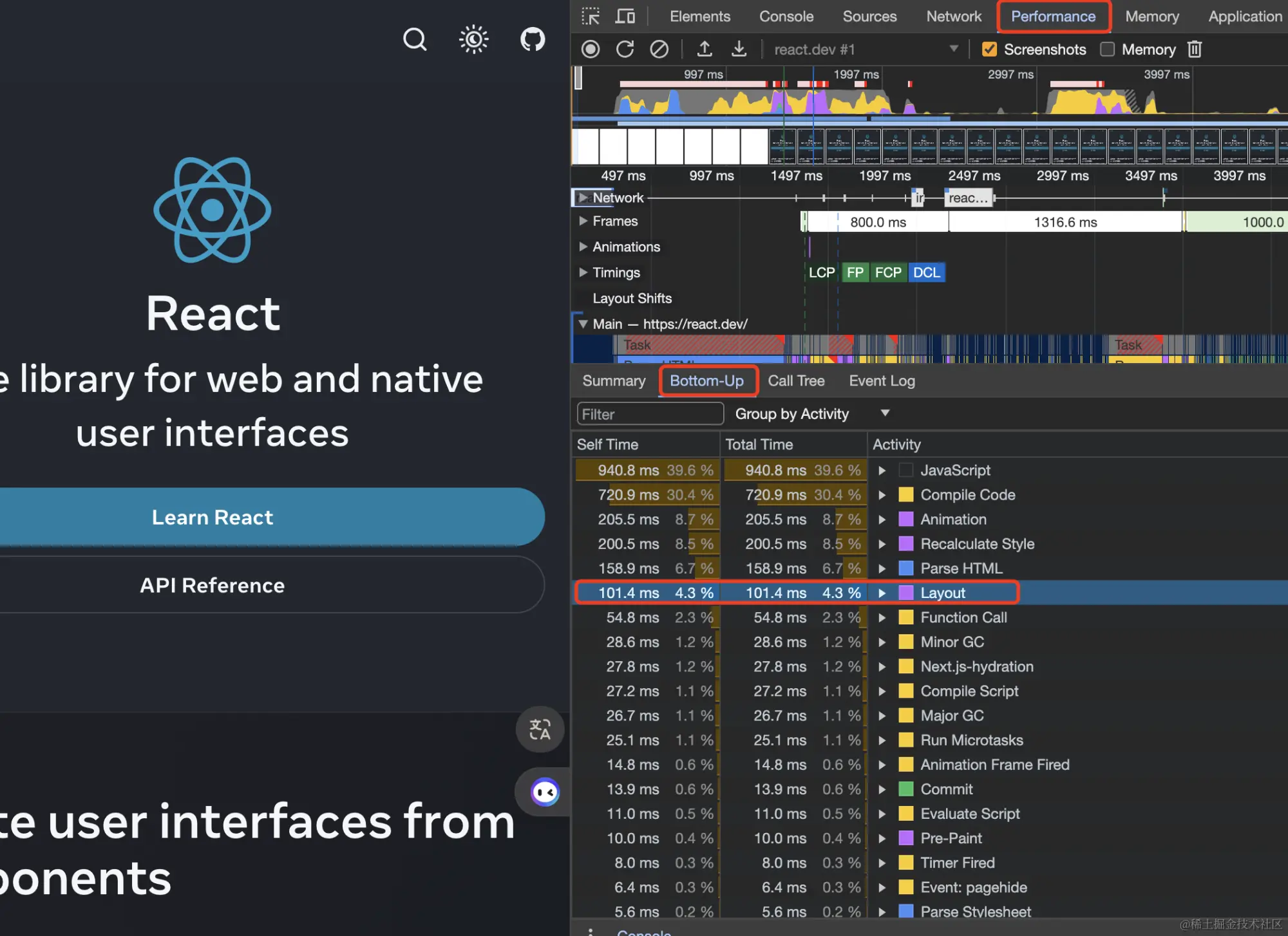Open the search icon on React site

click(415, 39)
